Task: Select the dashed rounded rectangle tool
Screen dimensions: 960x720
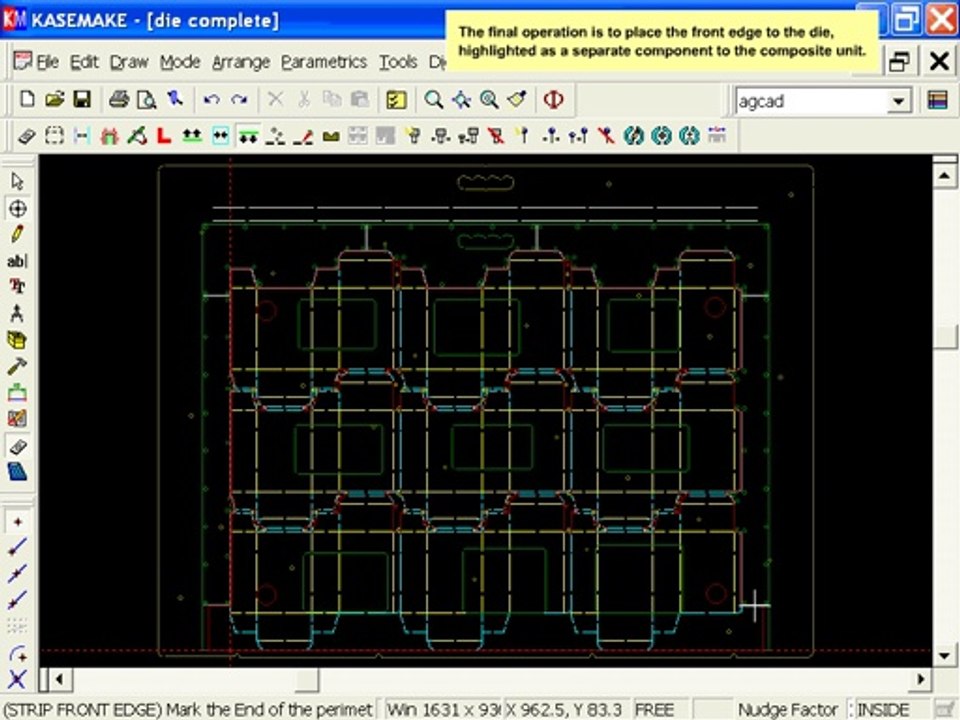Action: click(54, 135)
